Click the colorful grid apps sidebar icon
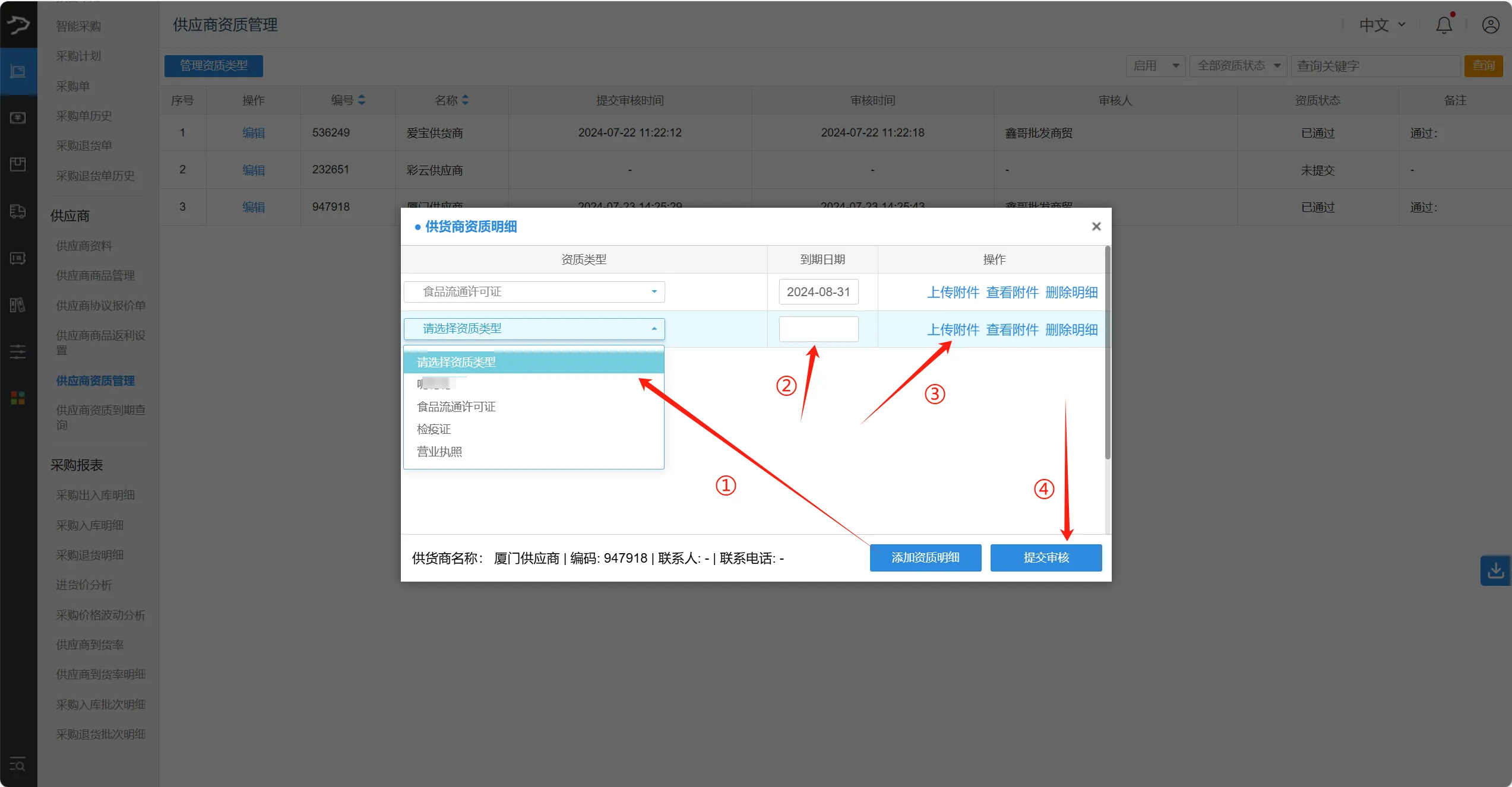This screenshot has width=1512, height=787. point(18,398)
